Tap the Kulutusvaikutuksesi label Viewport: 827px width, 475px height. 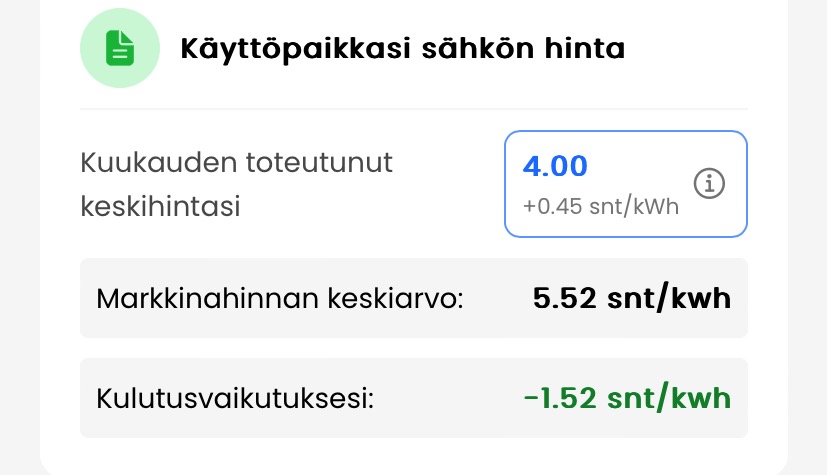235,398
